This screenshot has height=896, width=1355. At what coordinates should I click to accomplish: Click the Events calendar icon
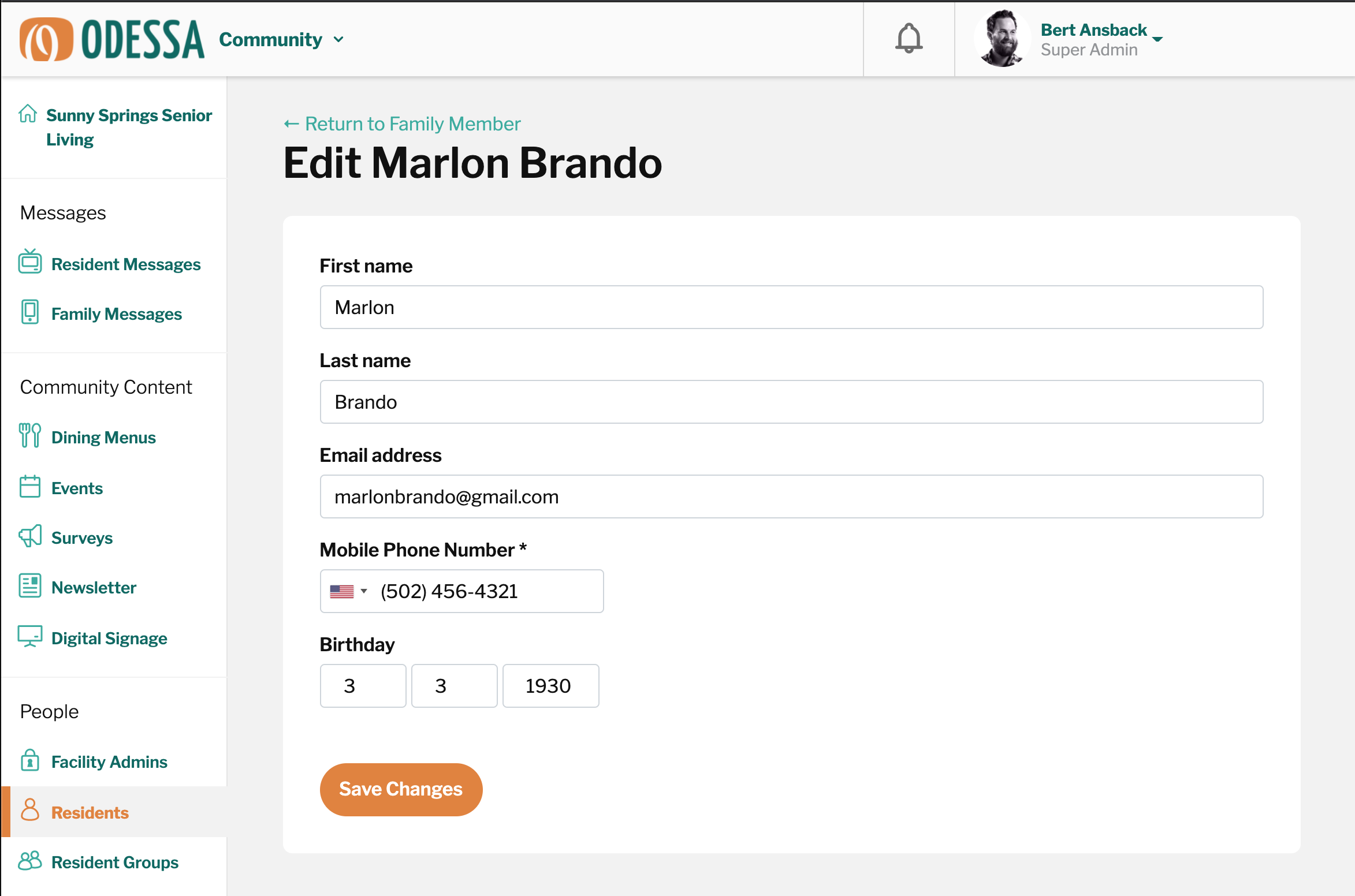tap(30, 486)
